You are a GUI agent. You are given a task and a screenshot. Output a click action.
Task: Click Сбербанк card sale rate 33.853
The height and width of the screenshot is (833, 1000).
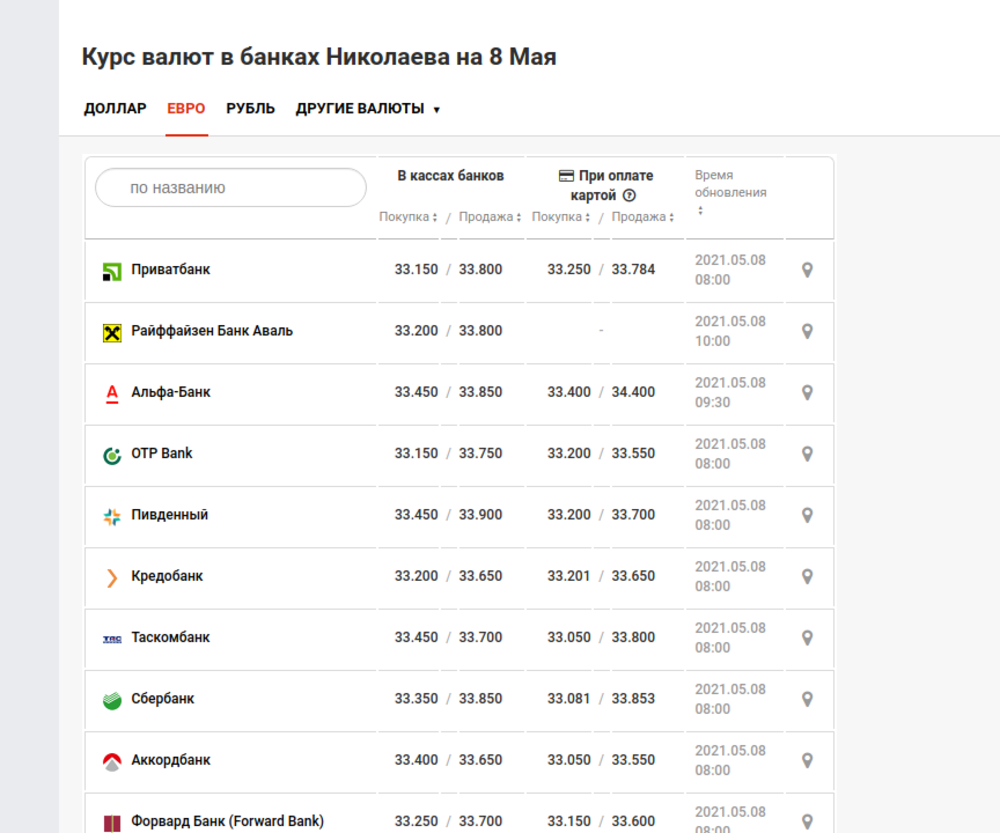[x=633, y=698]
